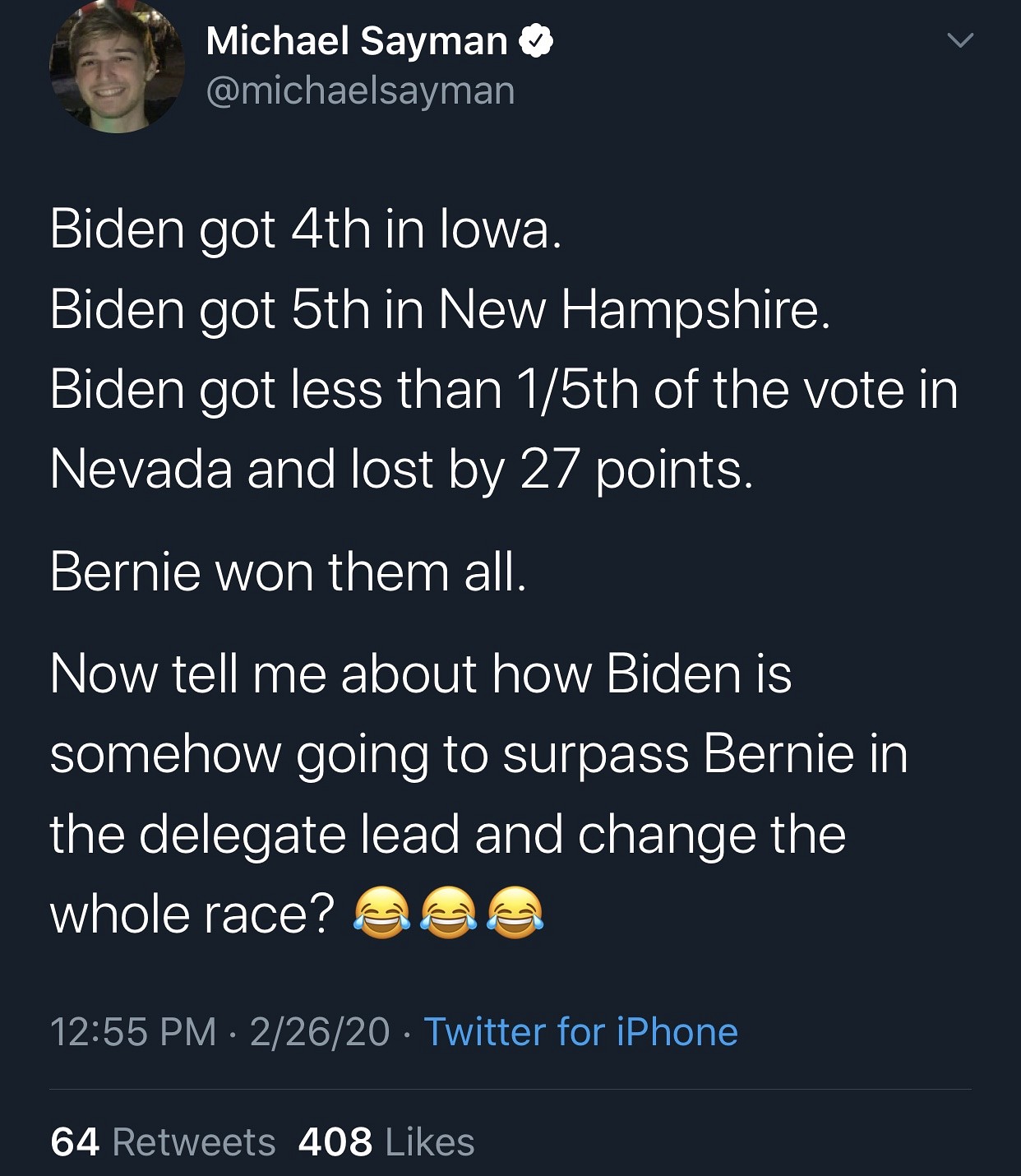Tap Michael Sayman's profile photo

tap(118, 67)
